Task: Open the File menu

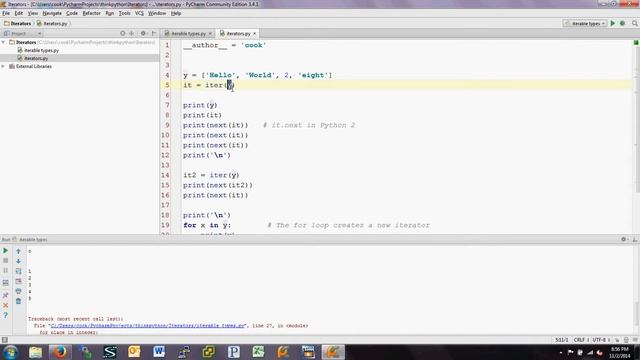Action: click(6, 13)
